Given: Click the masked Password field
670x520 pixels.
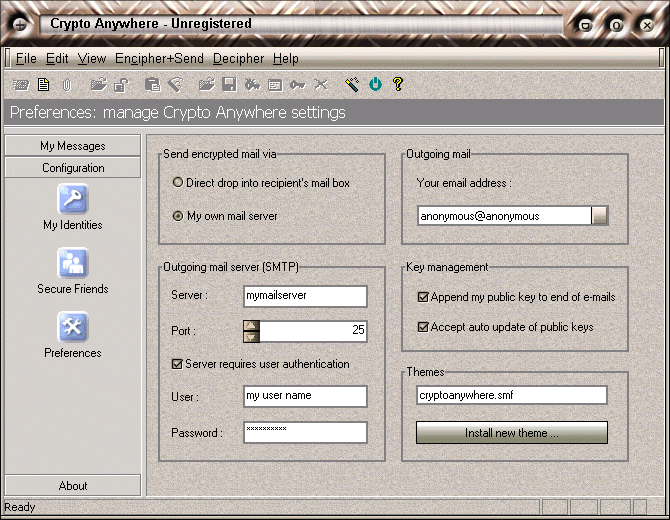Looking at the screenshot, I should tap(305, 432).
